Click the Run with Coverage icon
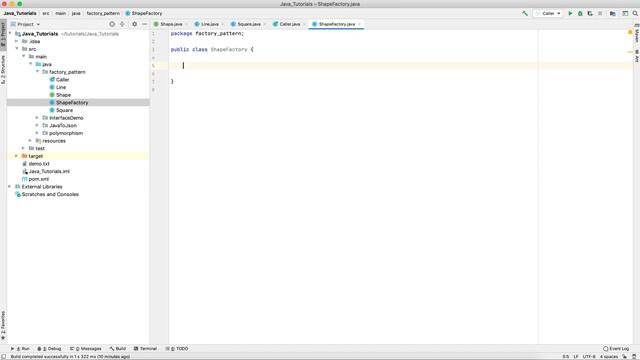Screen dimensions: 640x360 coord(590,13)
